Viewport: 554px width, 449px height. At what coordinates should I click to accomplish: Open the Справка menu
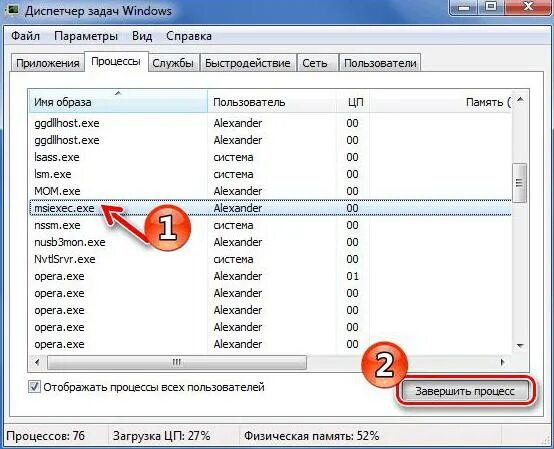point(189,36)
